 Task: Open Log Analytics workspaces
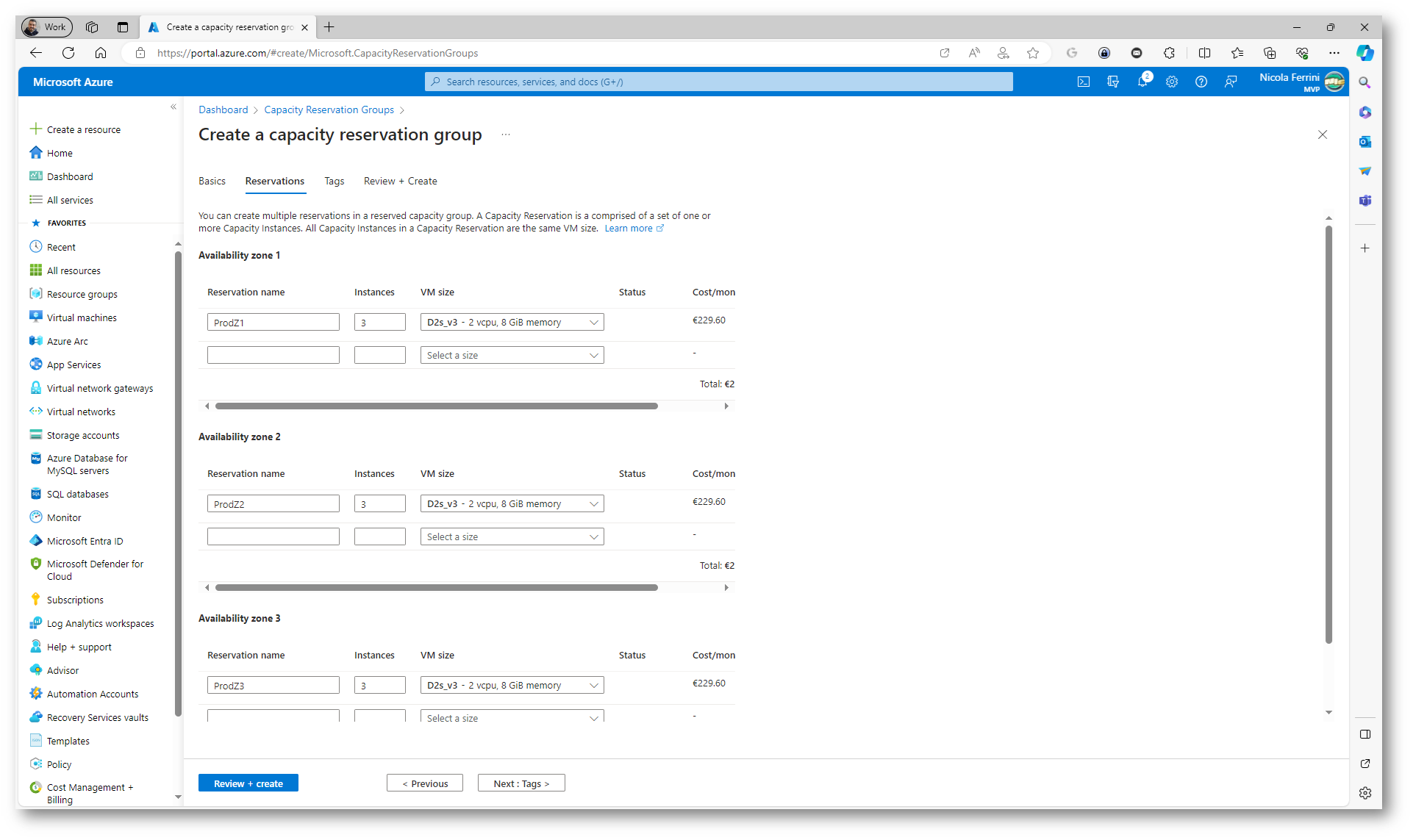pos(100,623)
